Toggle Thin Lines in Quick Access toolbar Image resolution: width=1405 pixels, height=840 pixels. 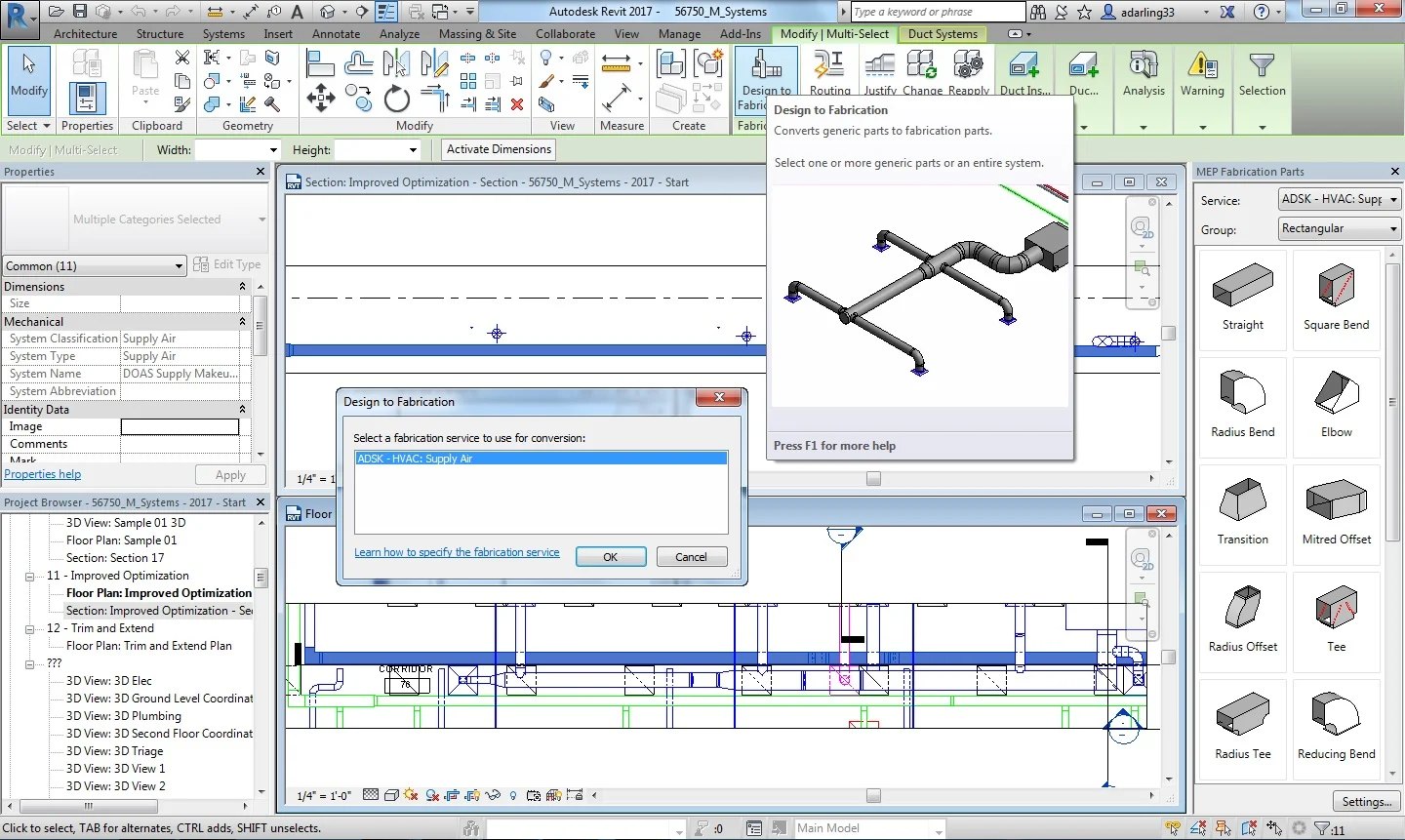point(386,12)
